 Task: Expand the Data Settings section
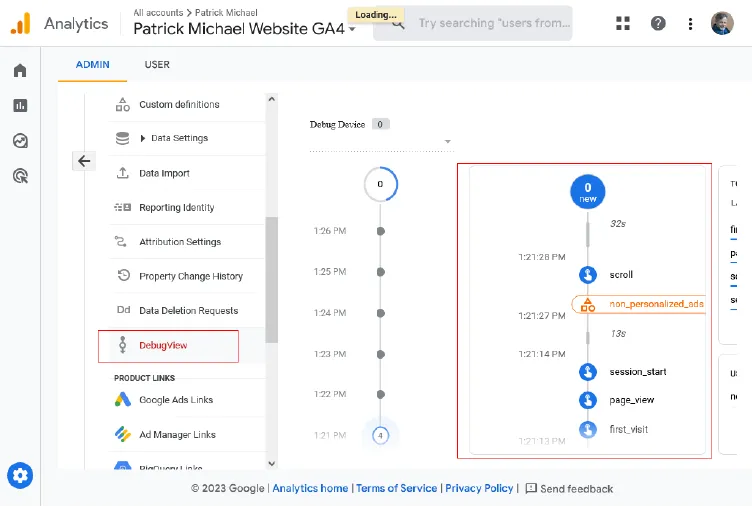(x=178, y=138)
